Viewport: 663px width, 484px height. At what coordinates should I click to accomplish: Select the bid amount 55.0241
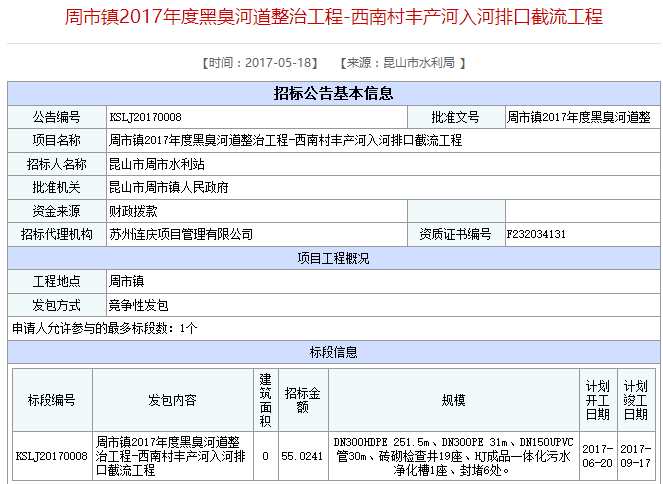(302, 456)
